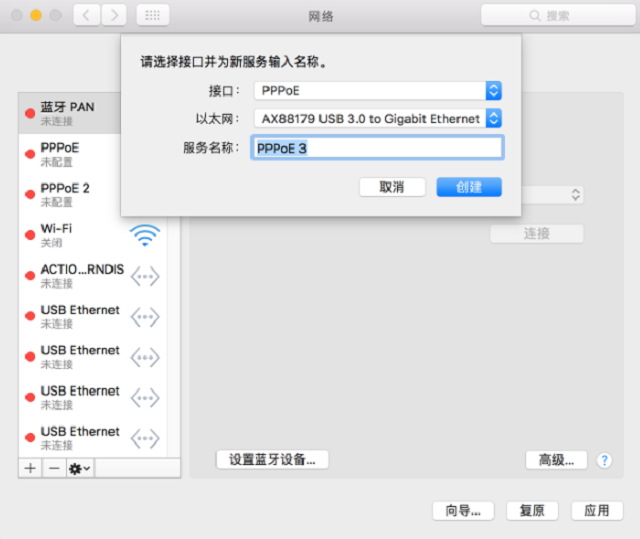Select the PPPoE service row
Viewport: 640px width, 539px height.
click(70, 154)
